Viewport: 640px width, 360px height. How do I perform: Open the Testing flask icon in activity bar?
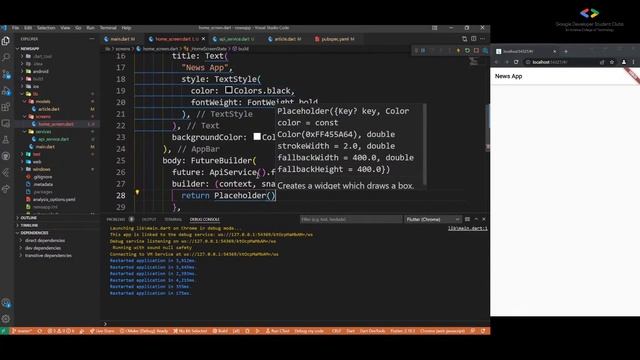pos(6,140)
